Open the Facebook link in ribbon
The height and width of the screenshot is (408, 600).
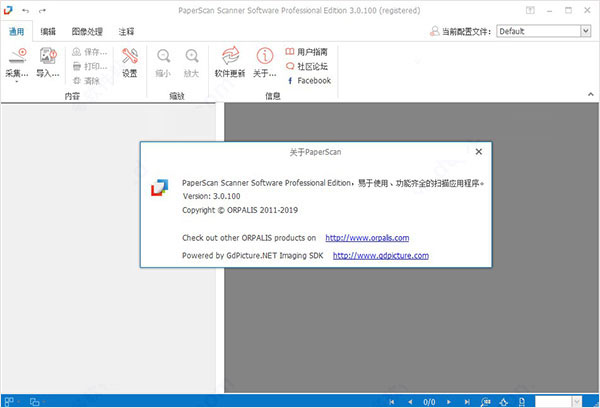click(x=309, y=80)
